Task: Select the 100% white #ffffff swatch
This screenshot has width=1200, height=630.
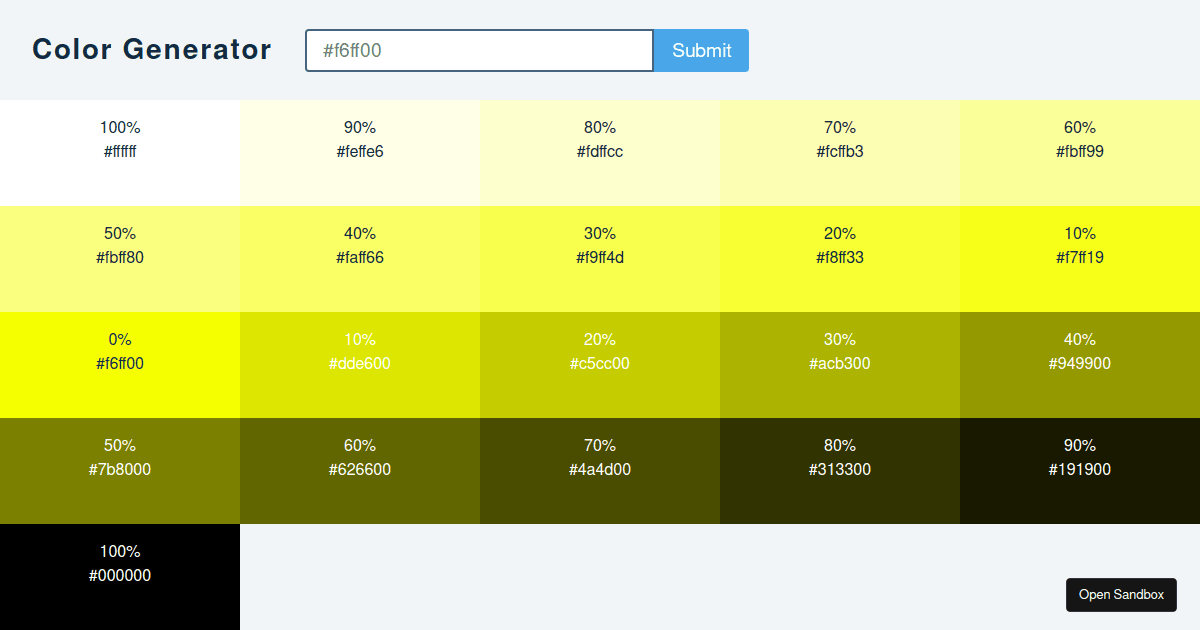Action: coord(120,152)
